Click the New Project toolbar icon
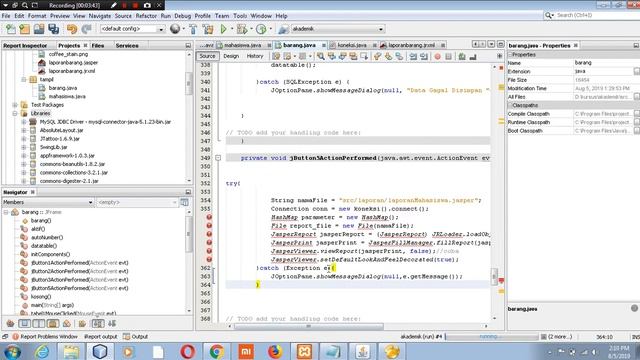The width and height of the screenshot is (640, 360). coord(24,29)
